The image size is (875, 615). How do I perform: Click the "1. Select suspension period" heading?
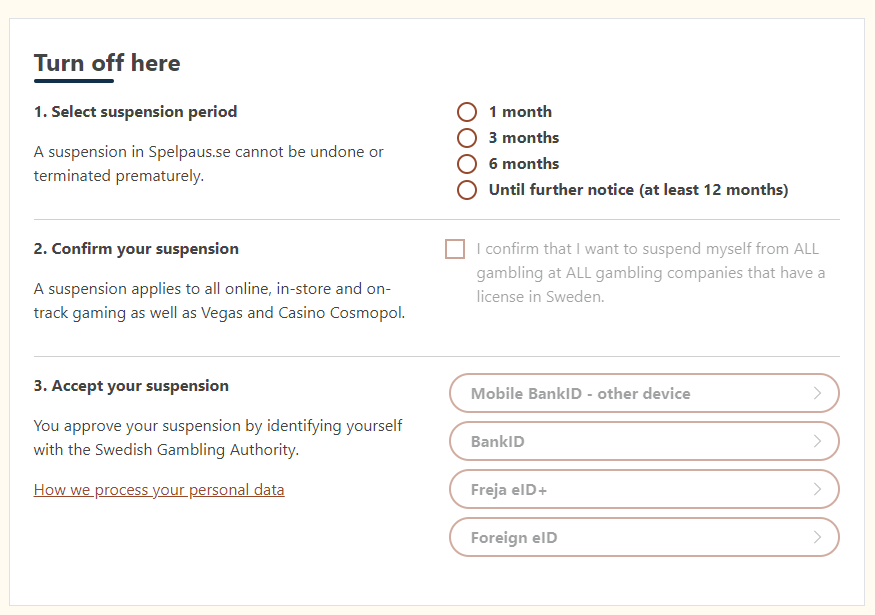click(x=135, y=112)
